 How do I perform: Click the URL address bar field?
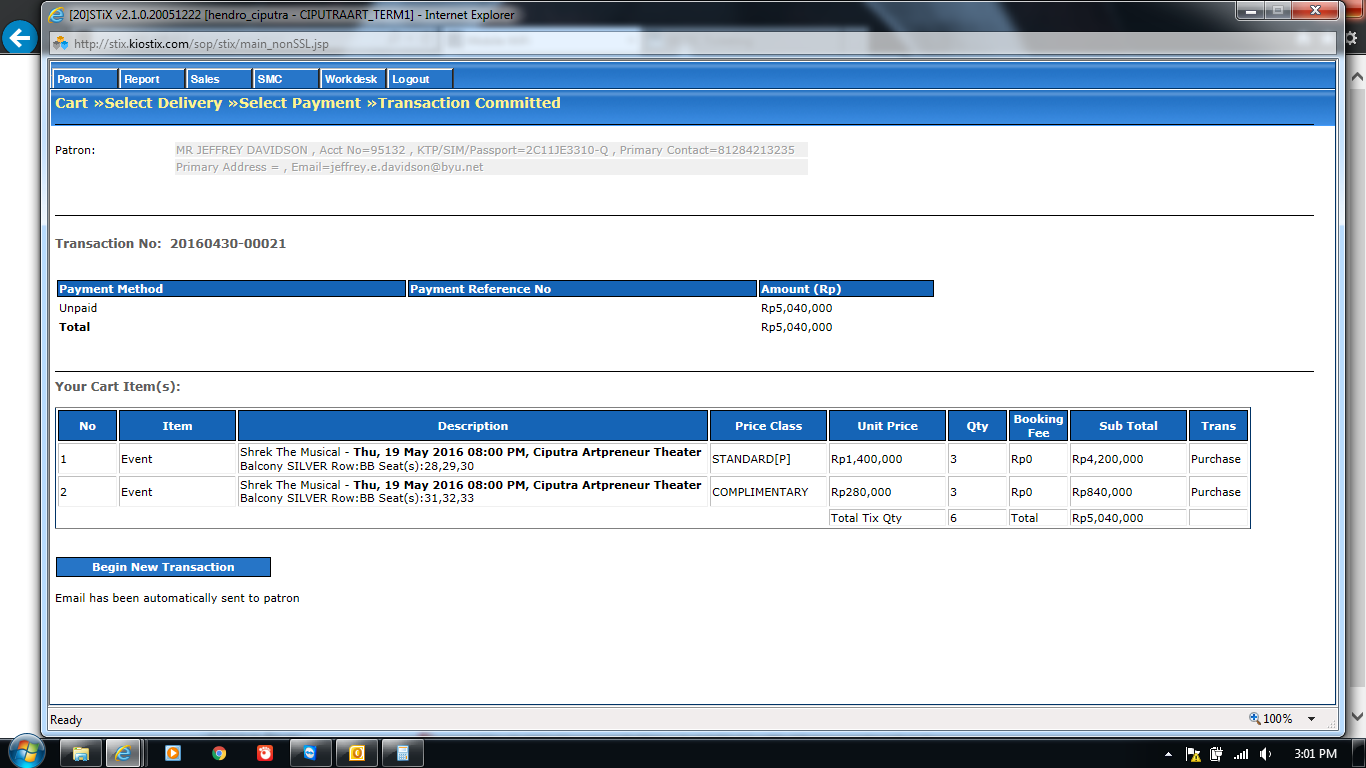click(x=350, y=44)
